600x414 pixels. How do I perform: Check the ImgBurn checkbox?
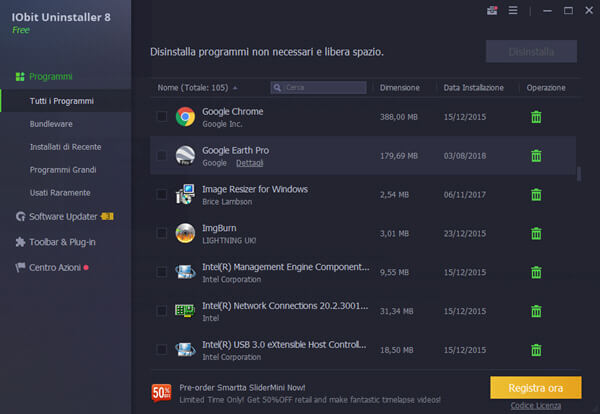pyautogui.click(x=162, y=233)
